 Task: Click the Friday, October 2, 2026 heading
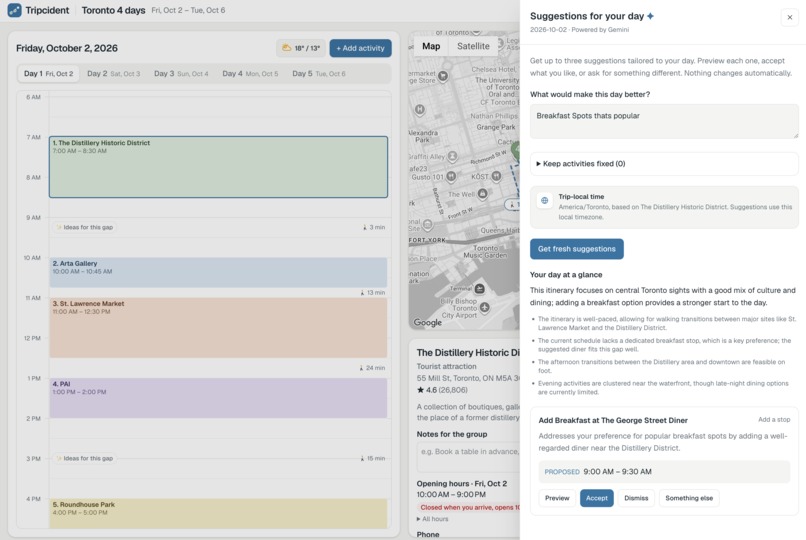67,48
